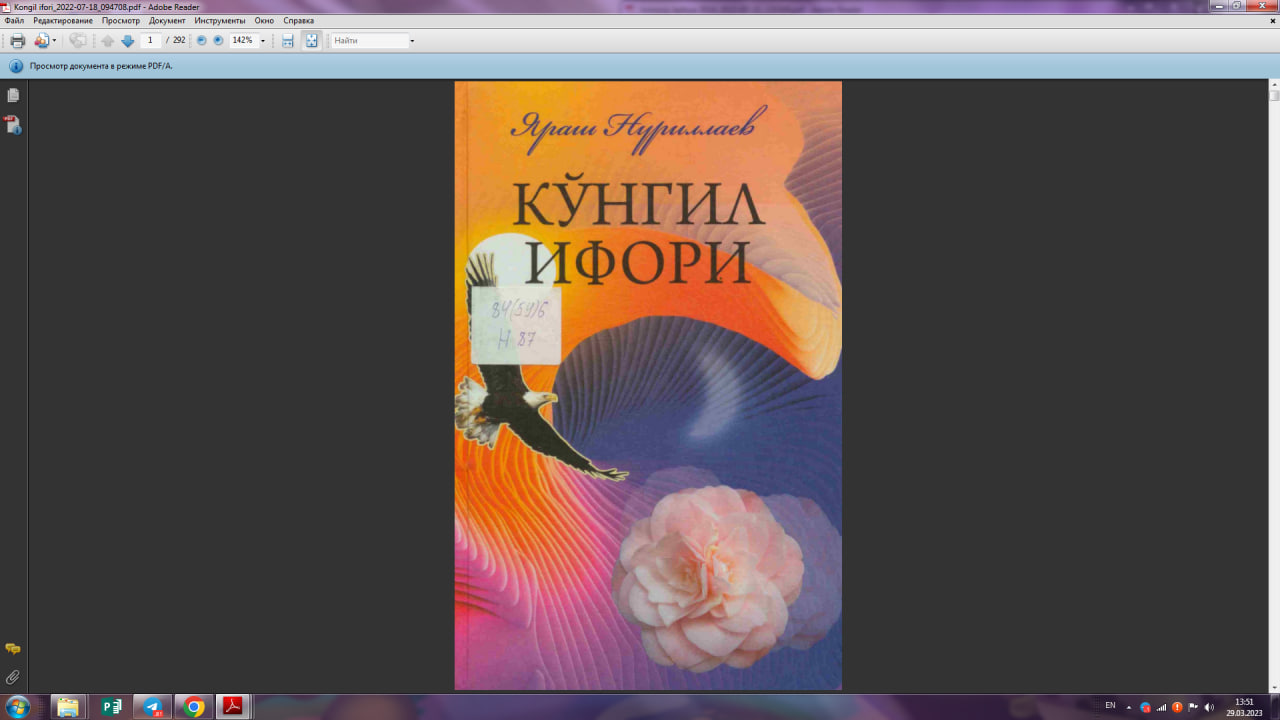This screenshot has width=1280, height=720.
Task: Select the fit-page view icon
Action: point(311,41)
